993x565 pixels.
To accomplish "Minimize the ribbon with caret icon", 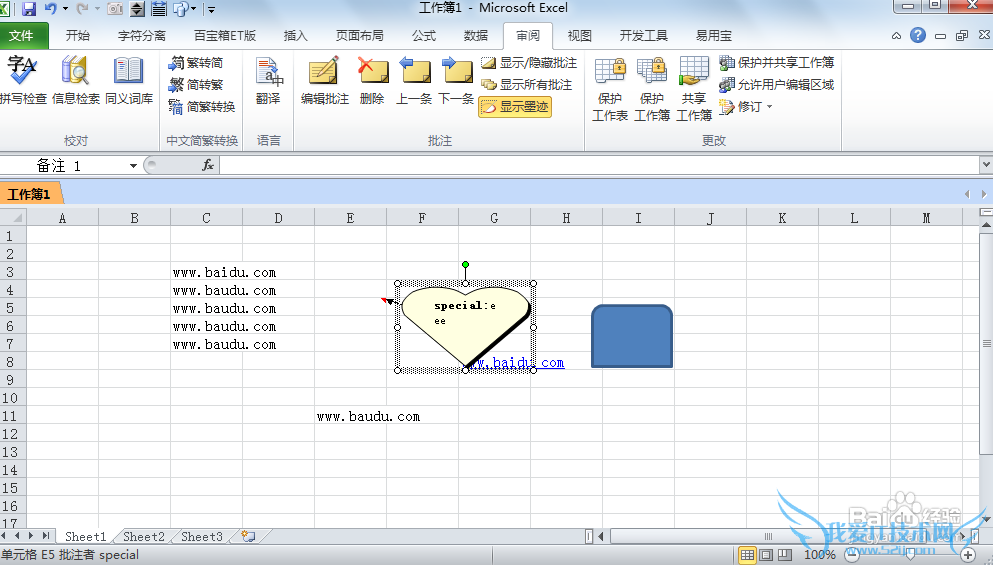I will (896, 36).
